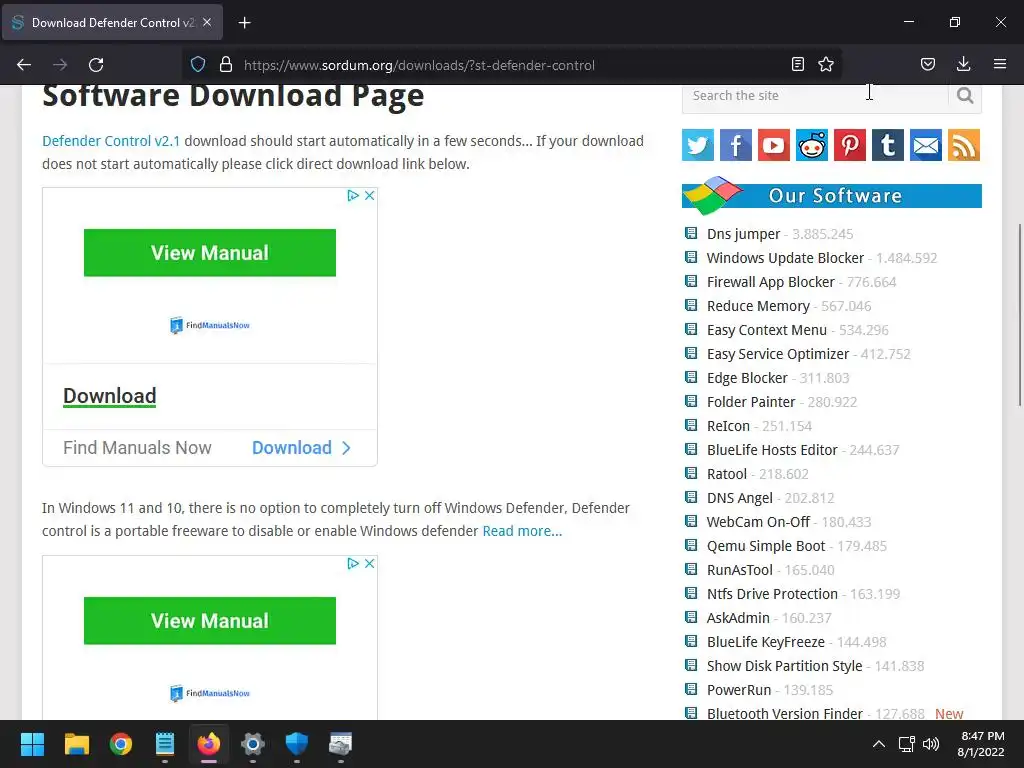Open the RSS feed icon

click(964, 145)
